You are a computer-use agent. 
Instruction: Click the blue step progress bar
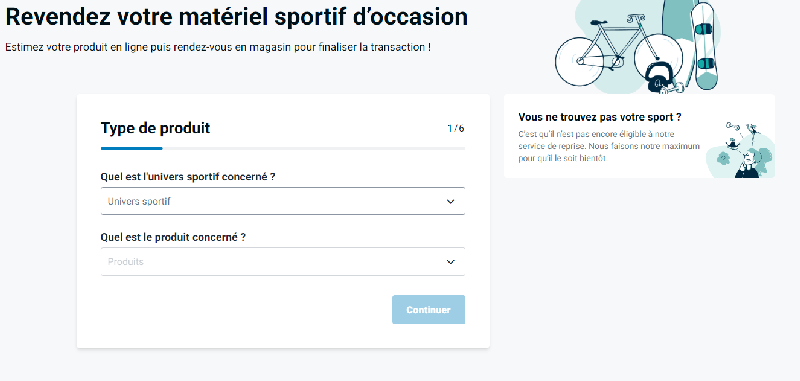point(132,148)
